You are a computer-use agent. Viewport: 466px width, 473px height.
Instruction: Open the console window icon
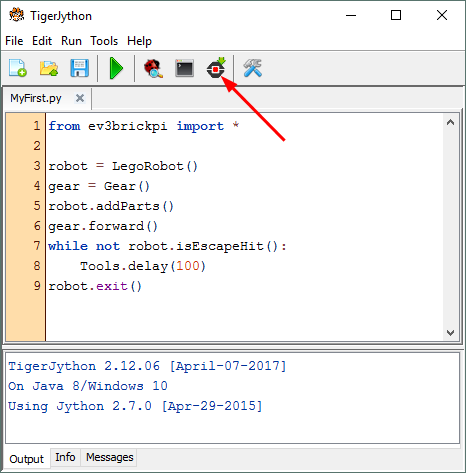(x=184, y=68)
